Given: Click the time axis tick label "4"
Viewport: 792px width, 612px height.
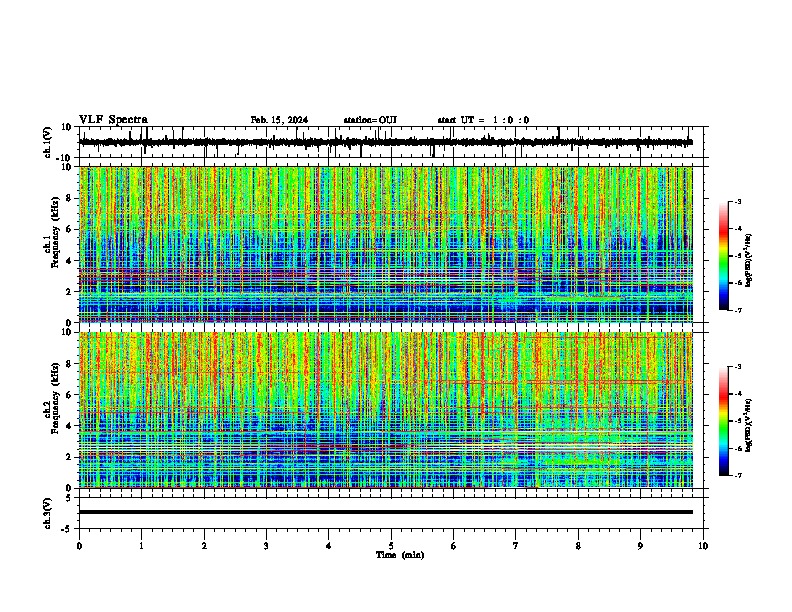Looking at the screenshot, I should (x=329, y=546).
